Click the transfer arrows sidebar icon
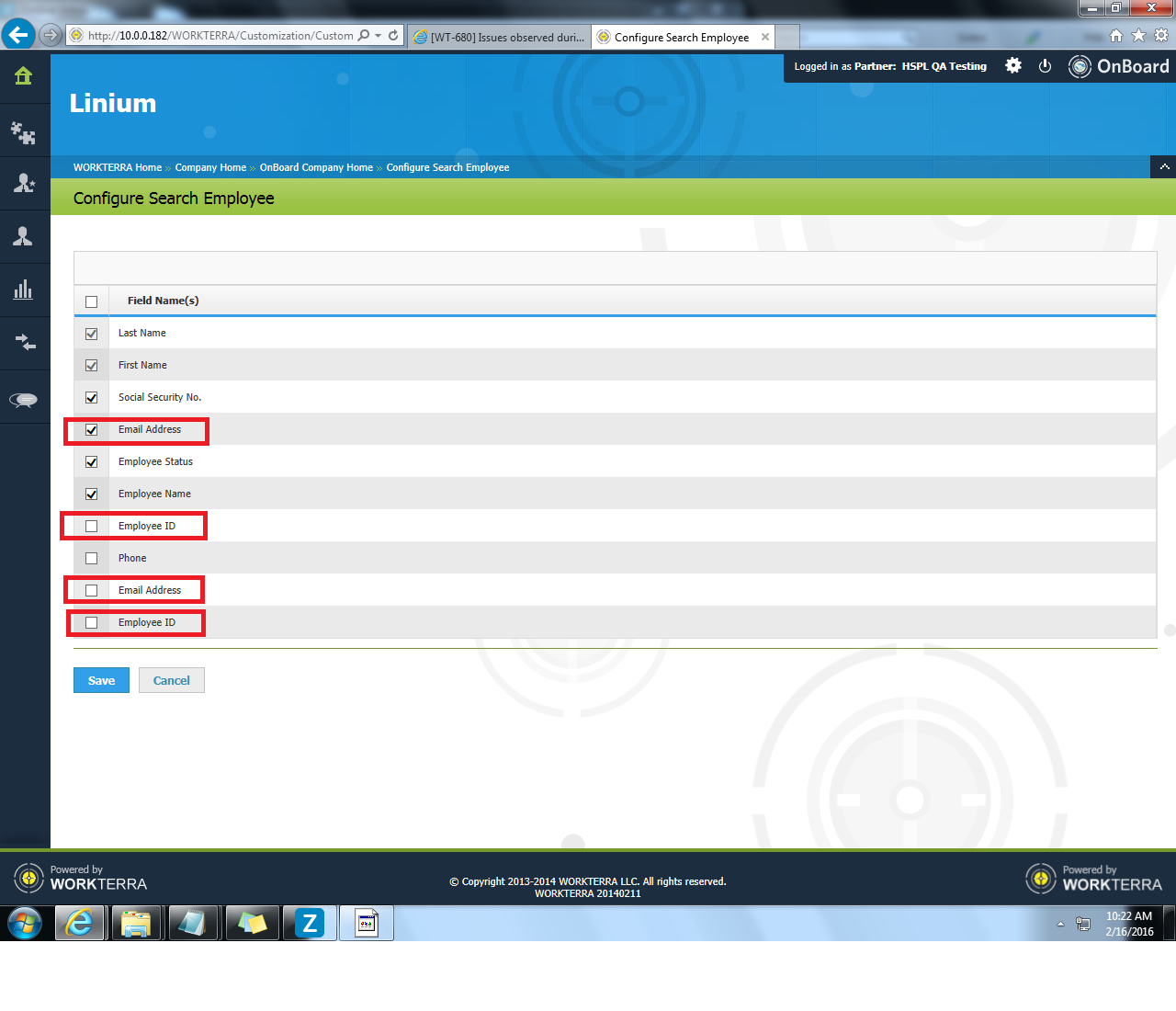The width and height of the screenshot is (1176, 1011). (x=24, y=343)
